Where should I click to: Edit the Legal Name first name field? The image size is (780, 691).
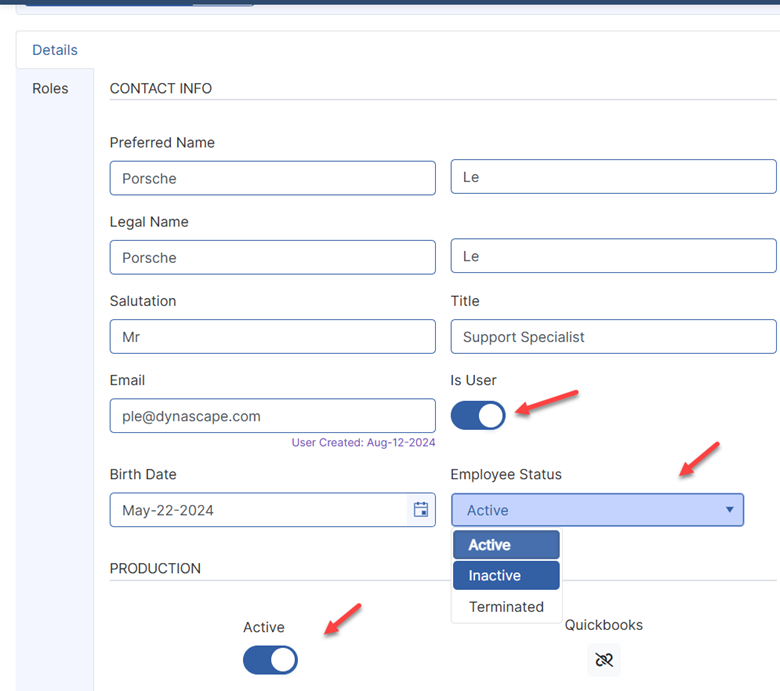coord(272,257)
